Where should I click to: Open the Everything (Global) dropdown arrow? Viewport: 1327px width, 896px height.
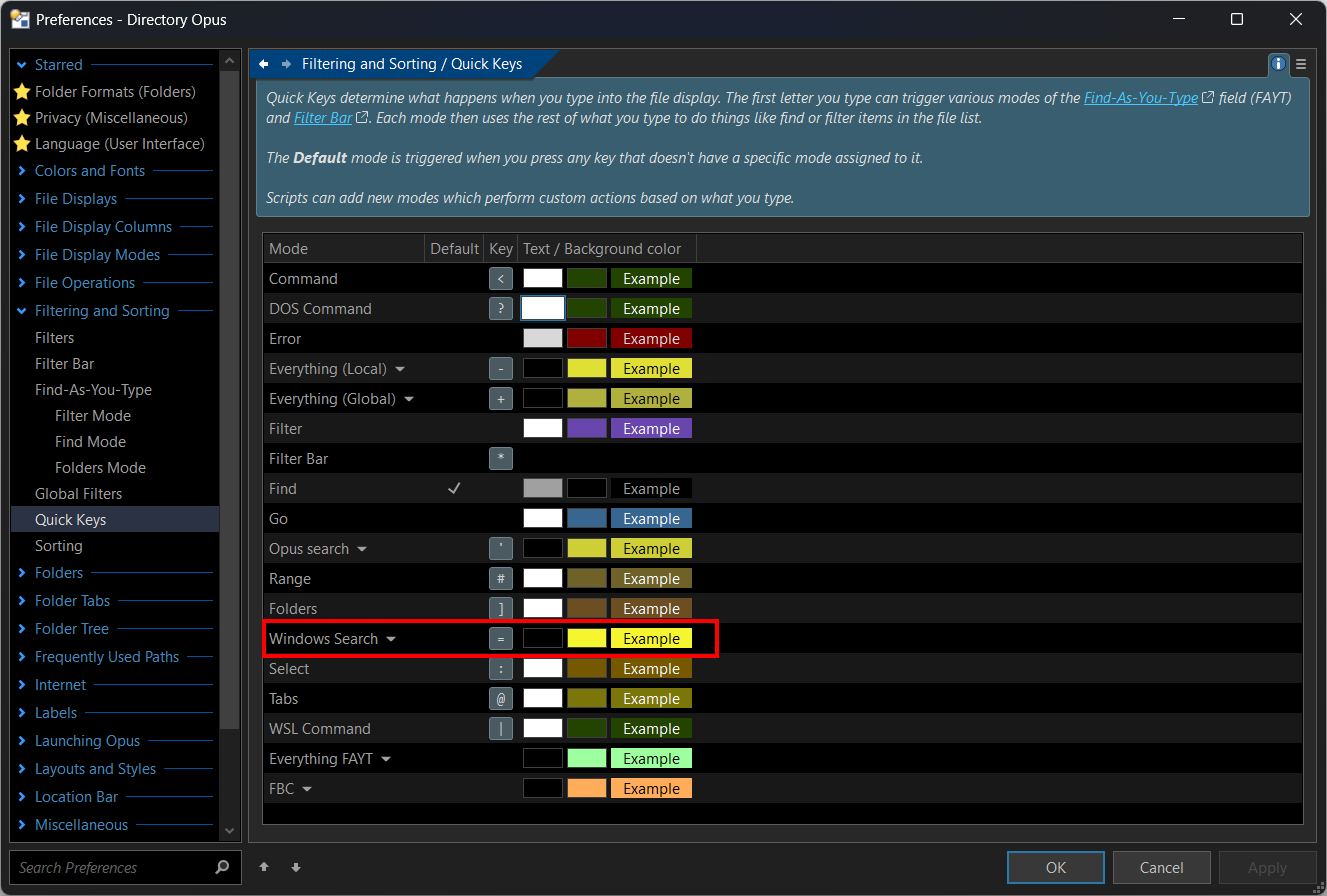point(409,399)
